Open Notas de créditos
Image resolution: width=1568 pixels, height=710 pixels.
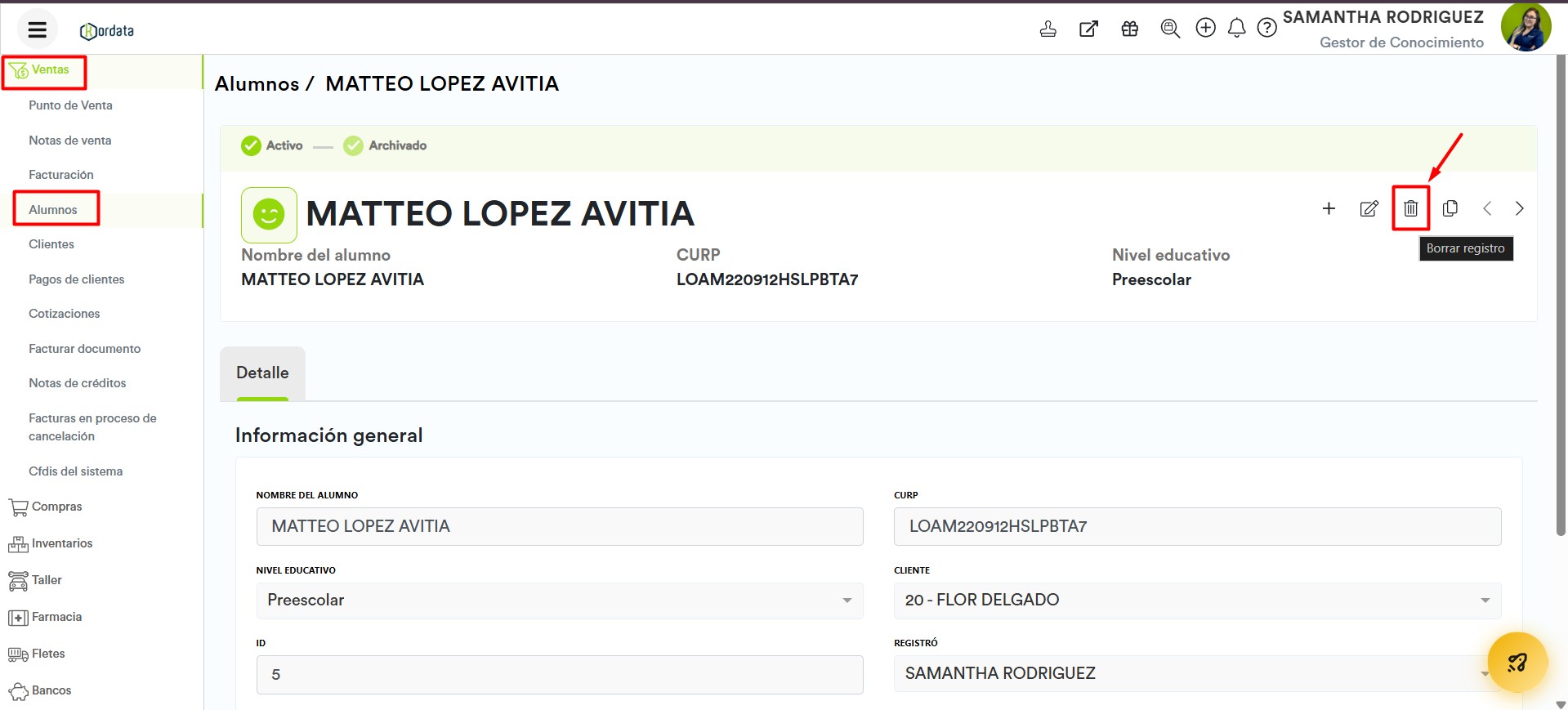point(78,383)
